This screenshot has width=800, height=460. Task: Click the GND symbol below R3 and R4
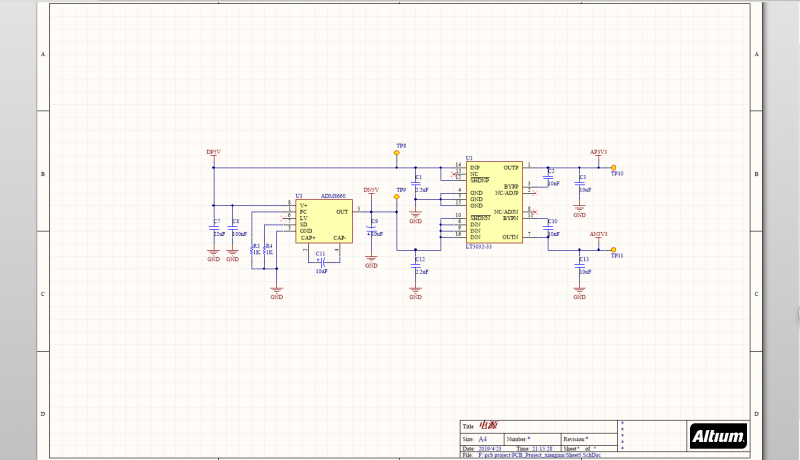point(277,294)
